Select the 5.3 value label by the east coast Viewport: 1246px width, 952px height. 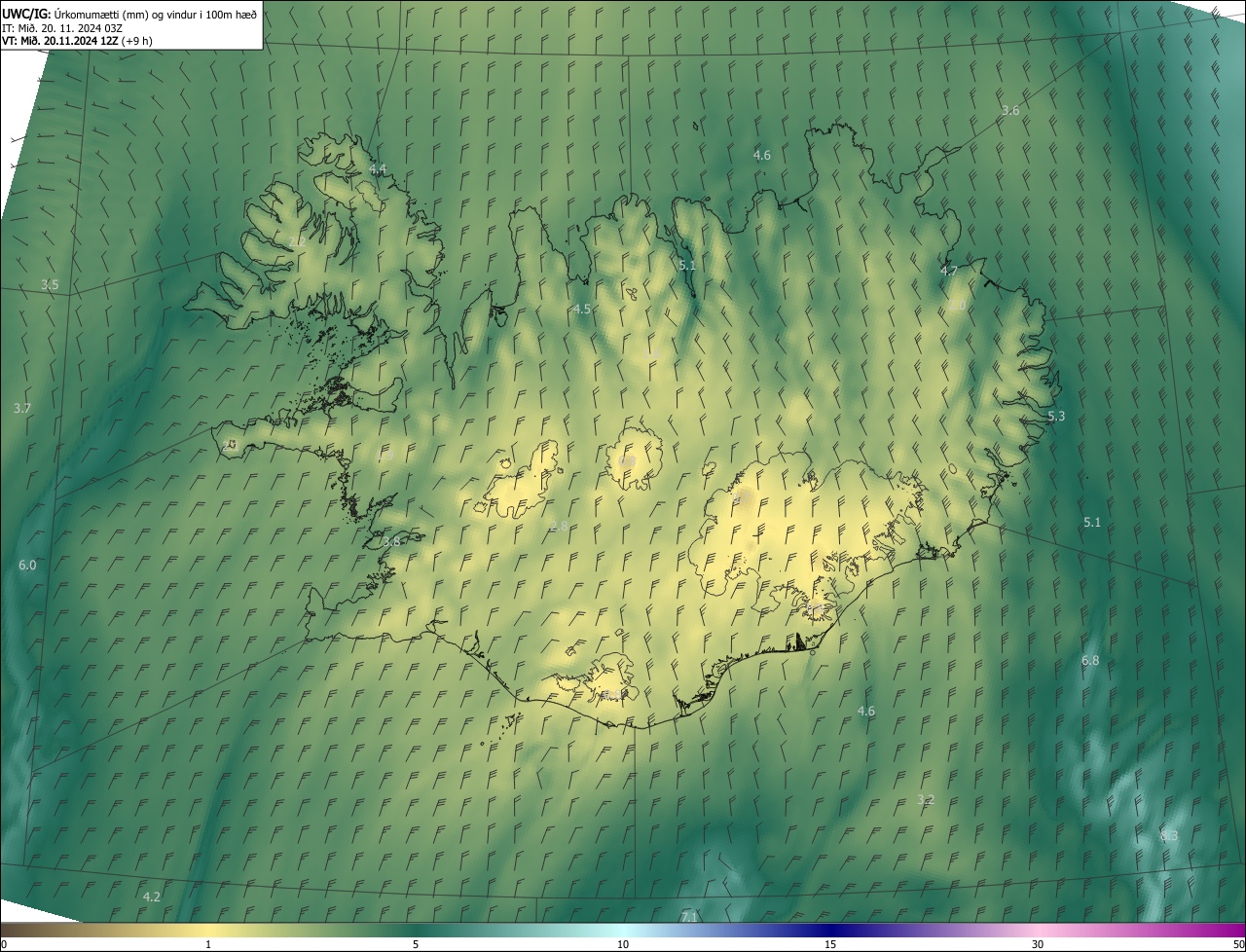coord(1056,416)
